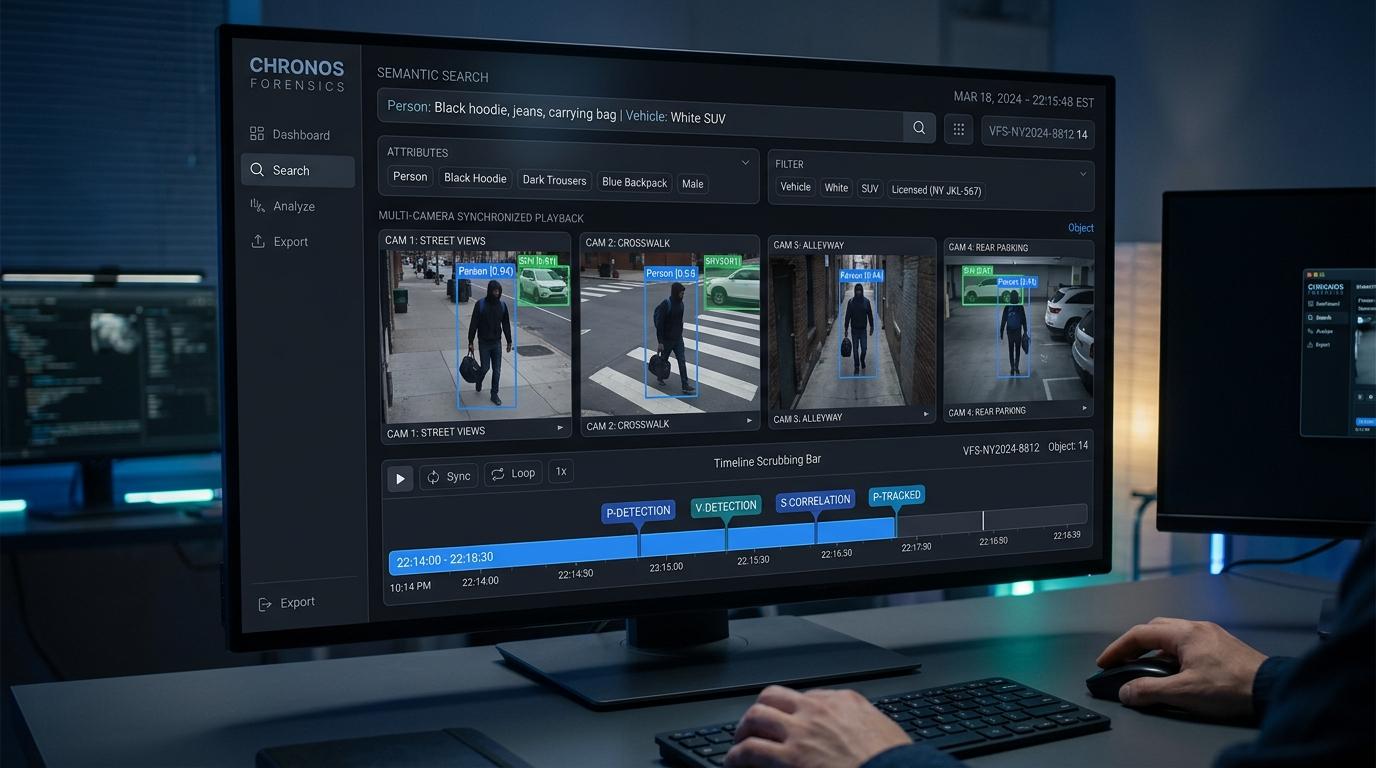
Task: Click the Semantic Search heading
Action: click(432, 76)
